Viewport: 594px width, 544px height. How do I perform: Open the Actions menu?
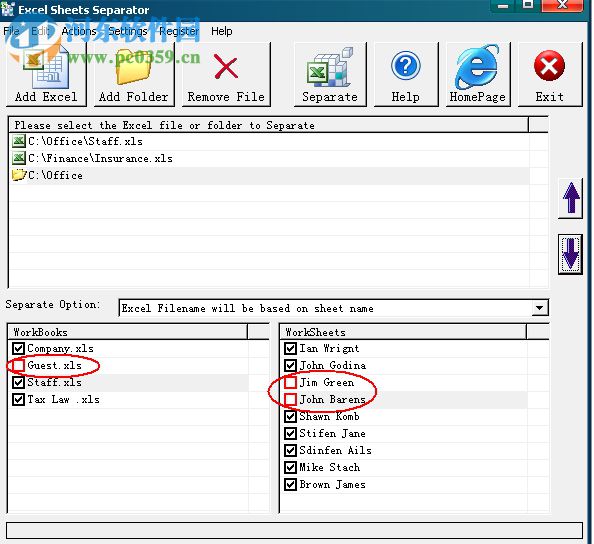coord(79,31)
